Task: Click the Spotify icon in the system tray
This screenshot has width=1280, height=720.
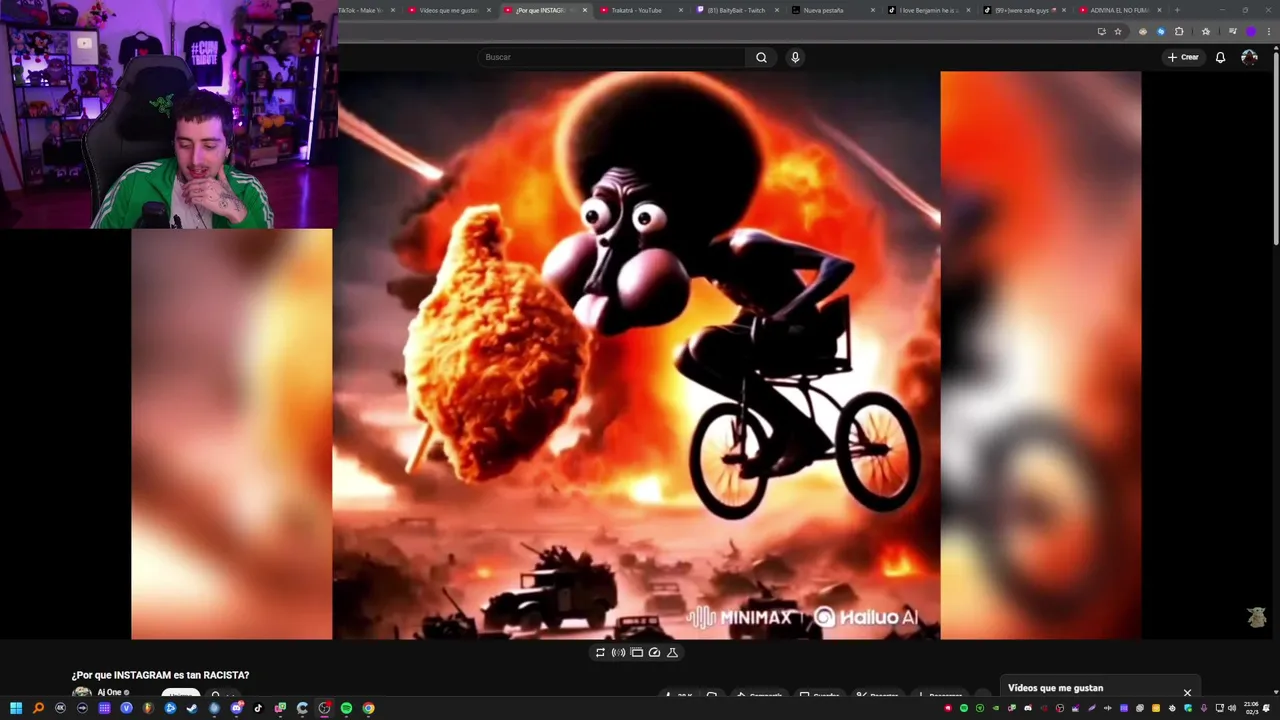Action: point(964,708)
